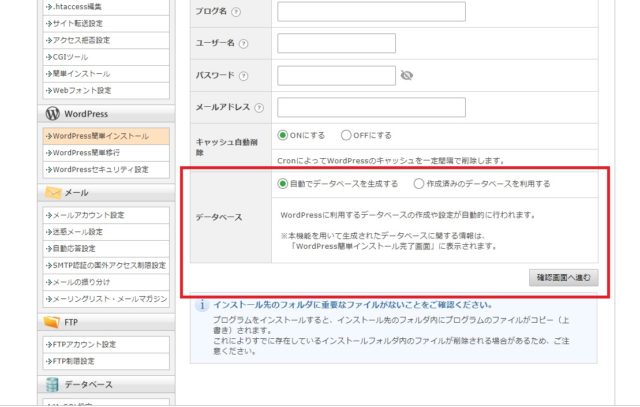The width and height of the screenshot is (640, 407).
Task: Open サイト転送設定 in sidebar
Action: (x=106, y=24)
